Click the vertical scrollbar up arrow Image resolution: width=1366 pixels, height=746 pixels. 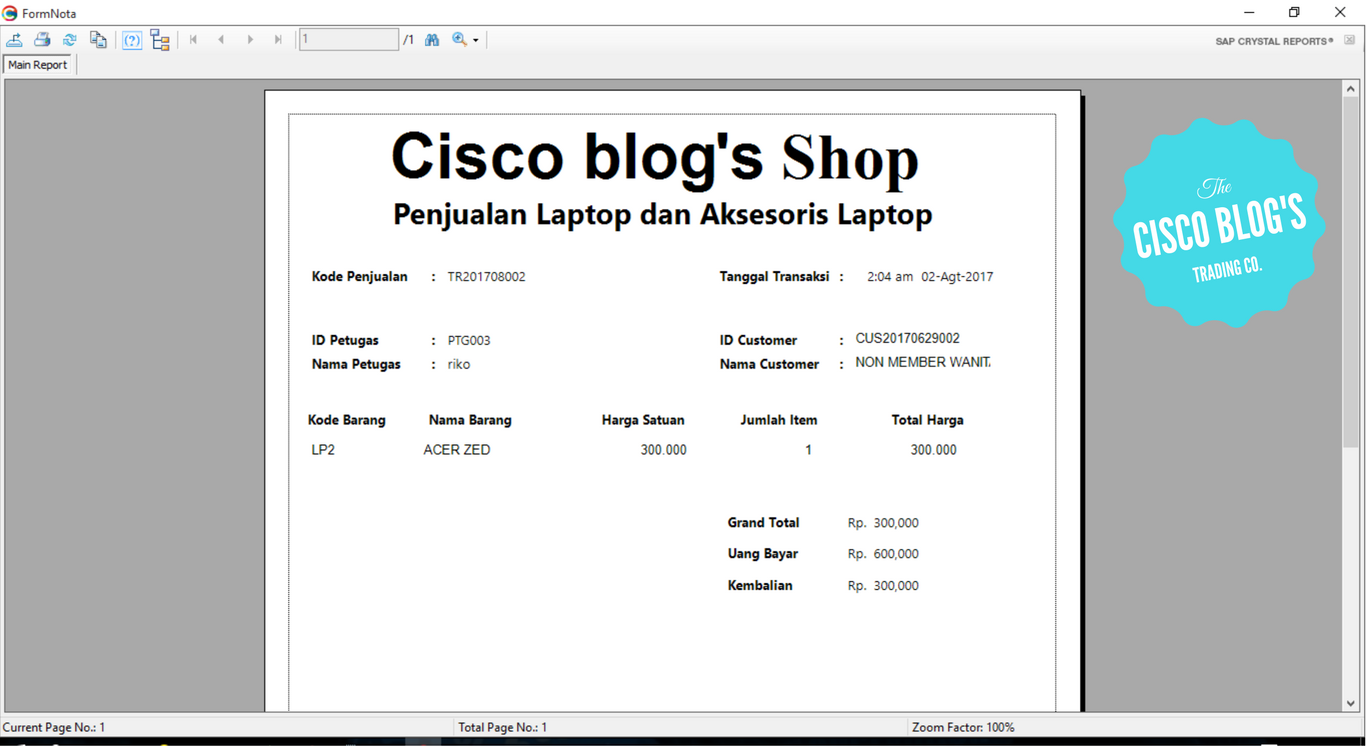(1351, 89)
